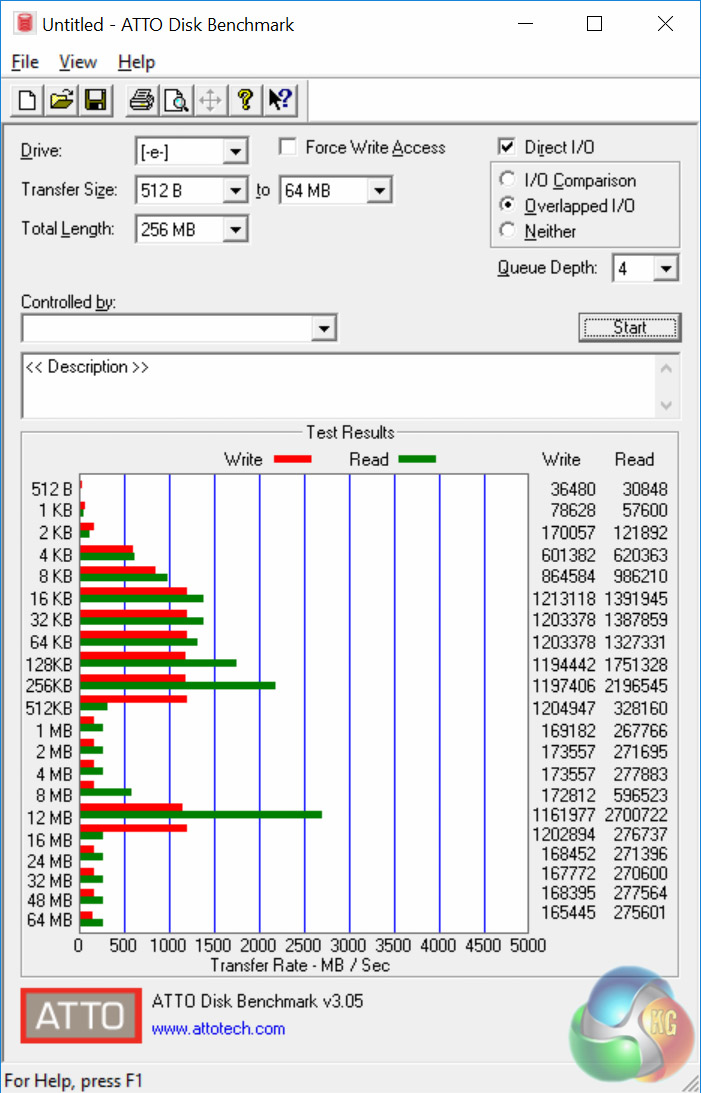Screen dimensions: 701x1093
Task: Click the Description scroll up arrow
Action: 665,369
